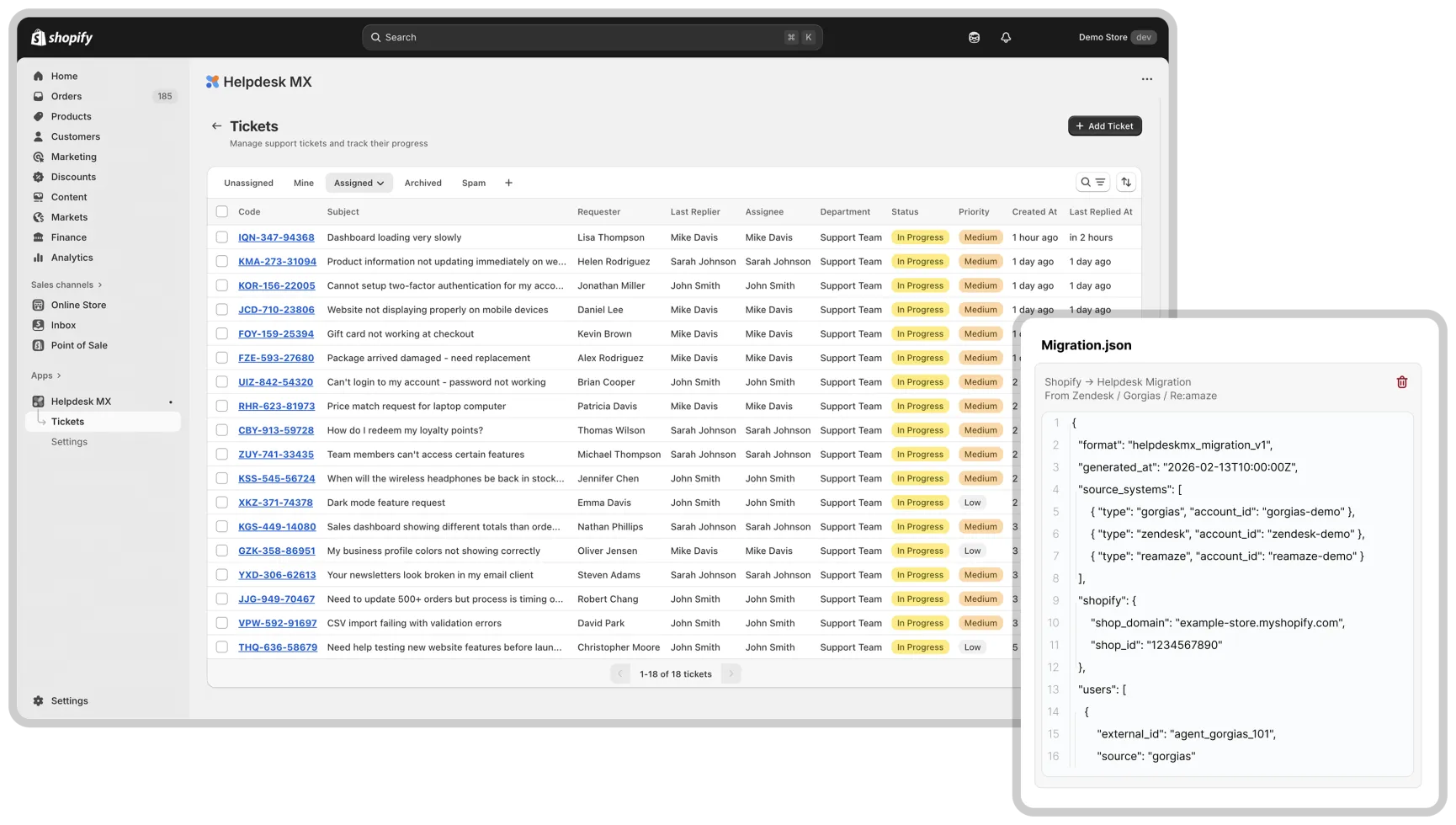Viewport: 1456px width, 825px height.
Task: Open ticket KMA-273-31094 link
Action: (x=277, y=261)
